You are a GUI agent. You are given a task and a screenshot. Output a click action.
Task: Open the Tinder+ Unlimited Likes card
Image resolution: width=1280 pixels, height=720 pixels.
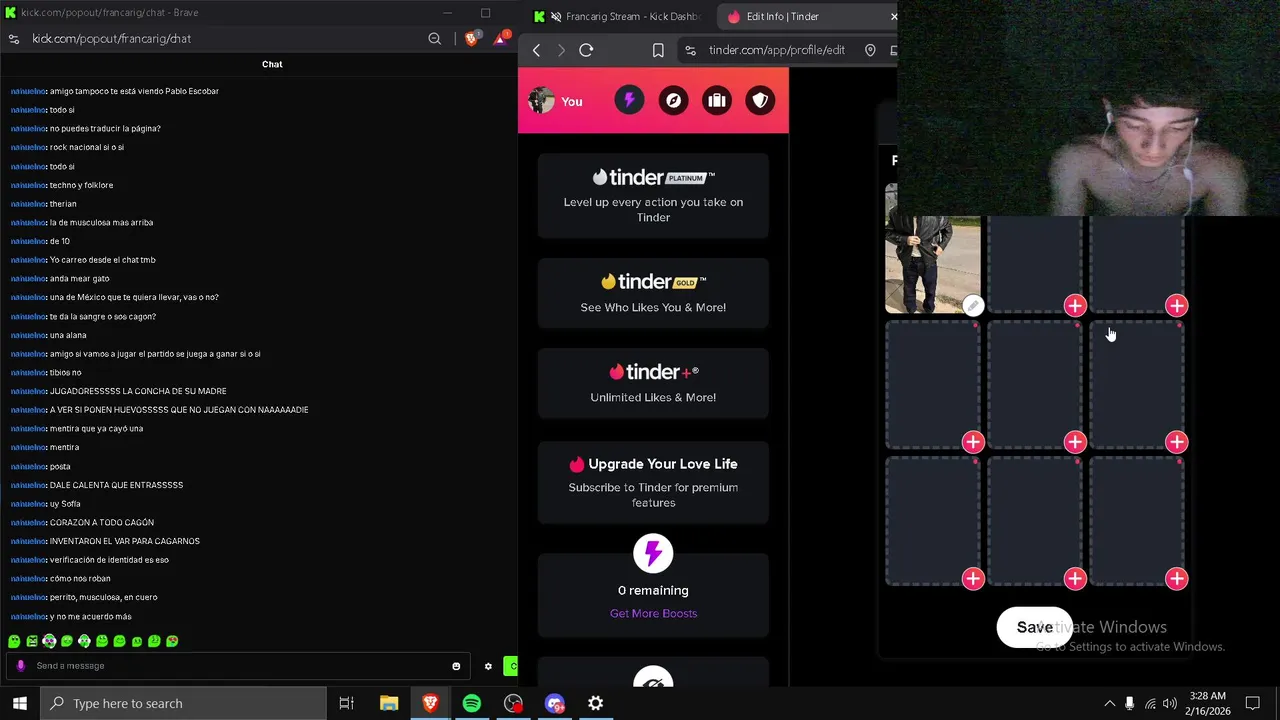[x=653, y=383]
